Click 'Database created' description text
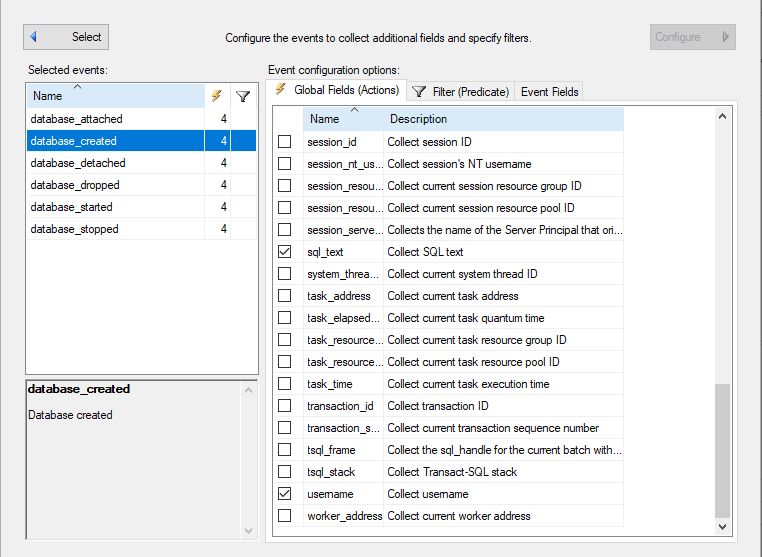 (x=70, y=415)
